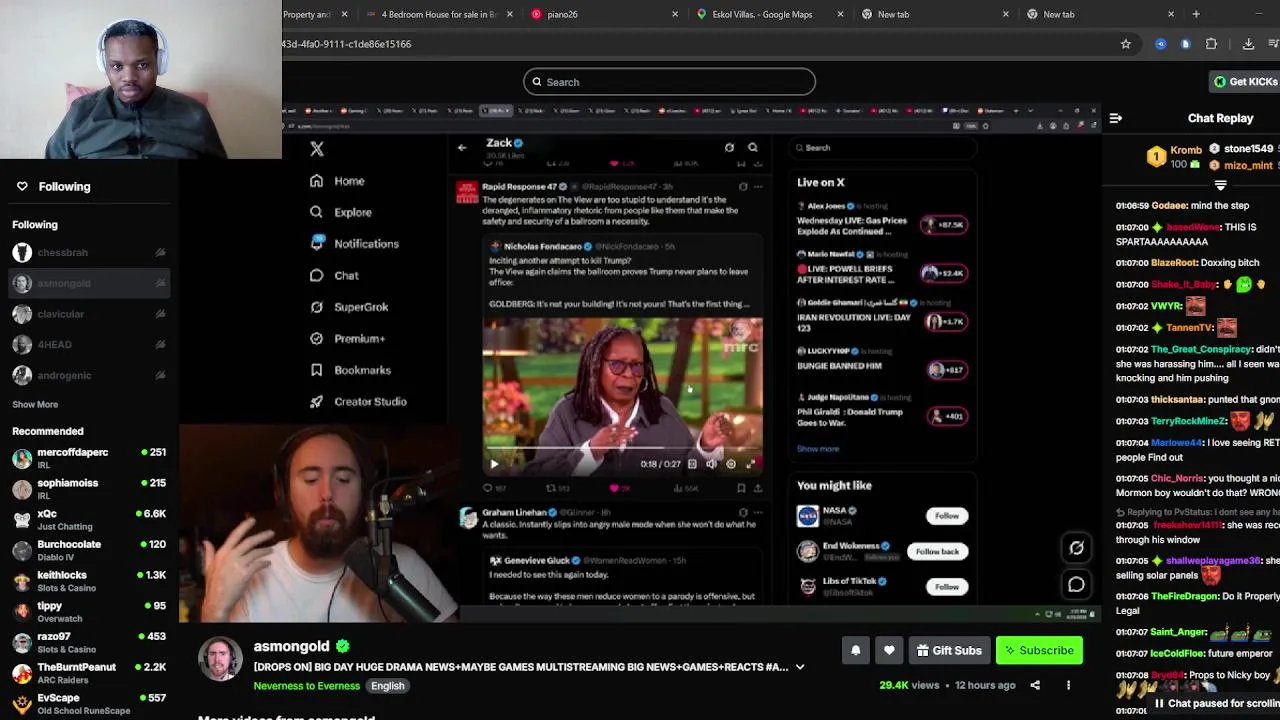1280x720 pixels.
Task: Click the Kick logo in Get KICKs
Action: [x=1219, y=82]
